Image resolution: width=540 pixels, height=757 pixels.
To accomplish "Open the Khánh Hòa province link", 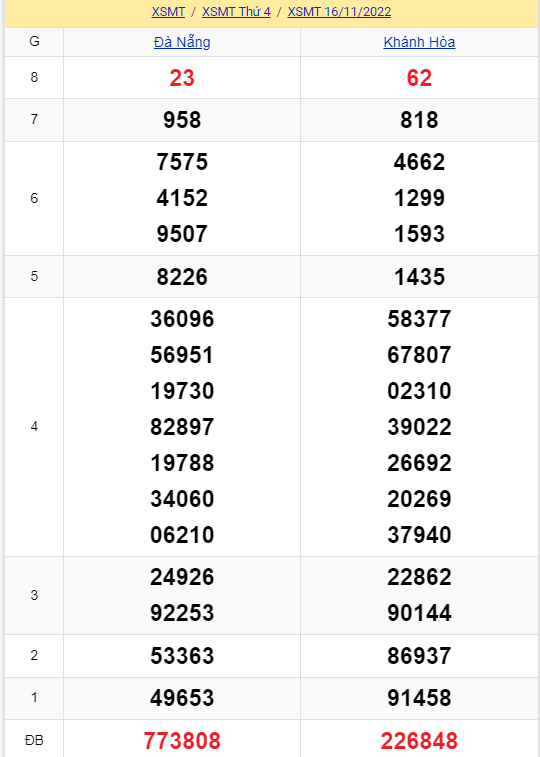I will [419, 42].
